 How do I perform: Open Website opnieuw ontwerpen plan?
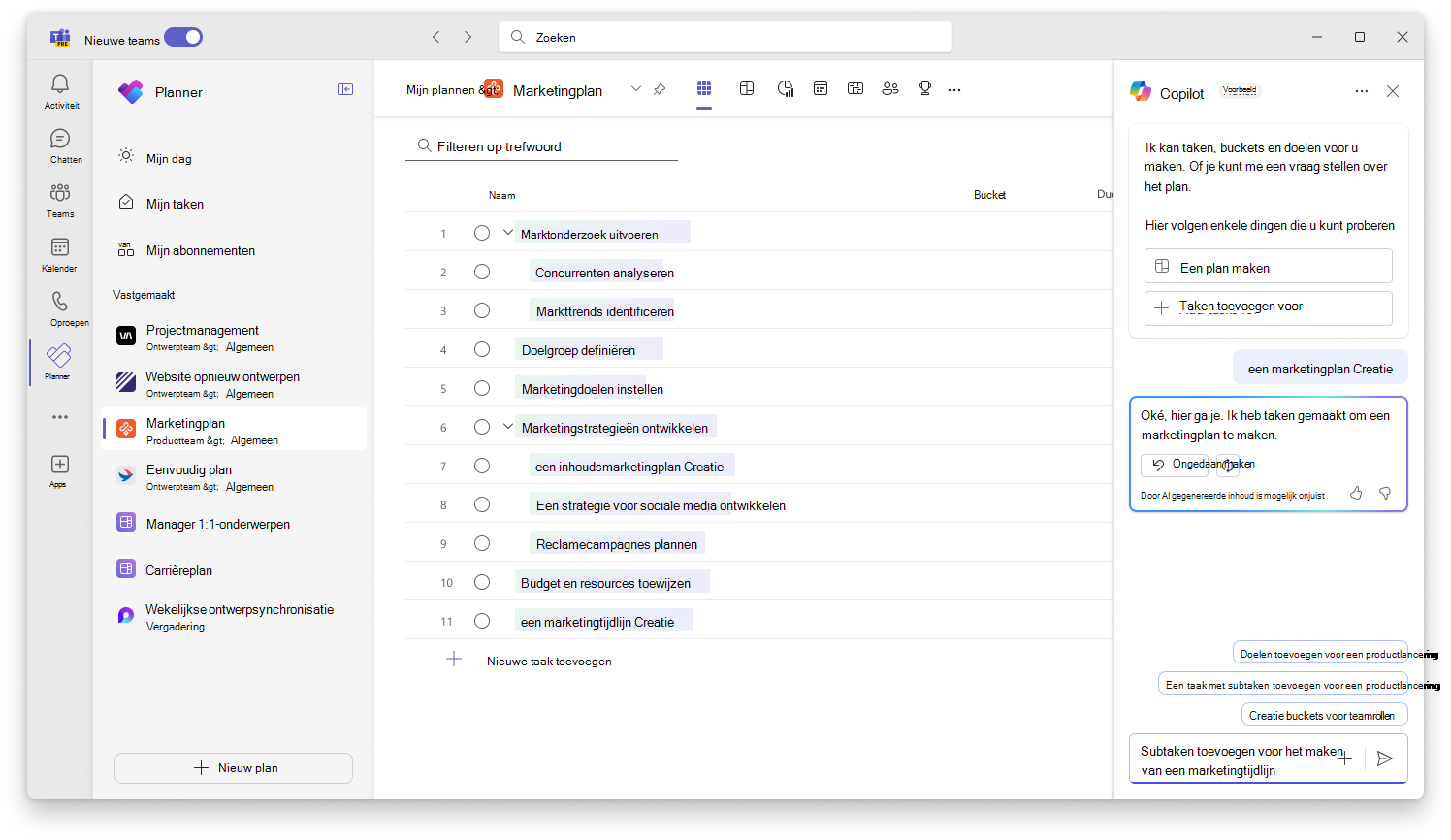click(234, 383)
